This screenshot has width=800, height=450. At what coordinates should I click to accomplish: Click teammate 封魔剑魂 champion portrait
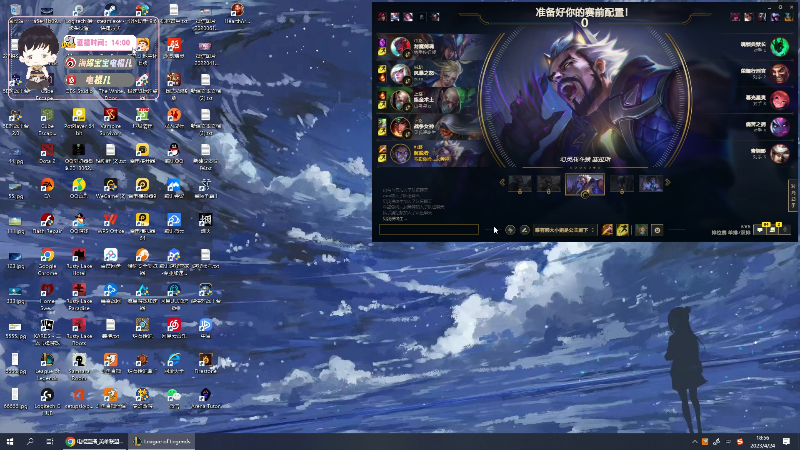click(400, 46)
